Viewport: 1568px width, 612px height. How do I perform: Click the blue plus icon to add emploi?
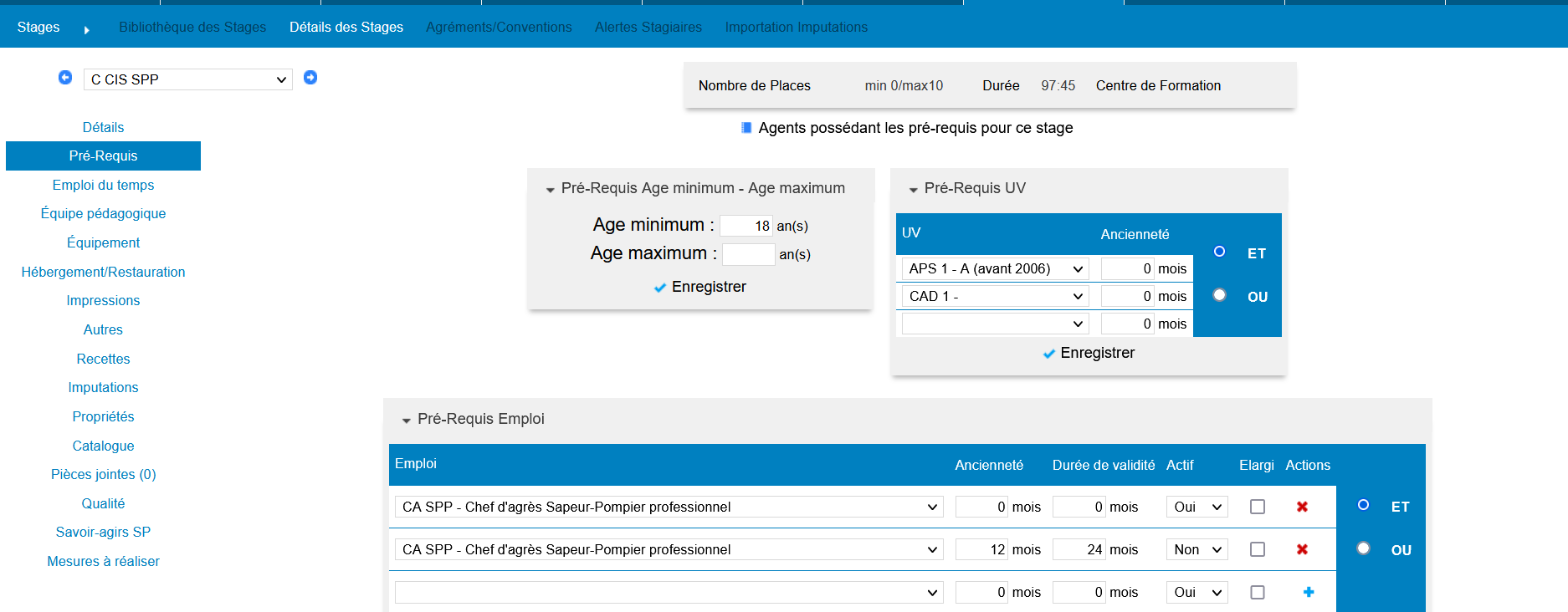point(1309,592)
